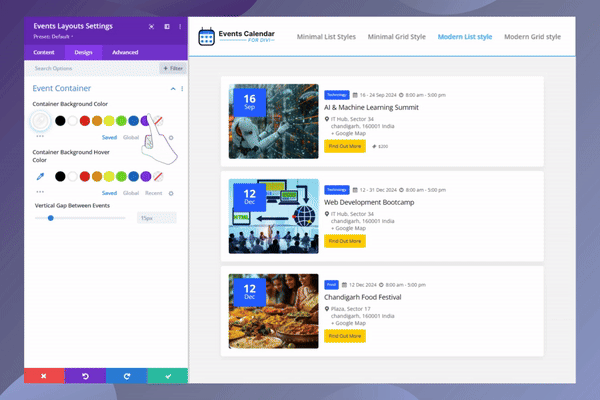Click Find Out More for AI Summit
The image size is (600, 400).
pyautogui.click(x=345, y=146)
